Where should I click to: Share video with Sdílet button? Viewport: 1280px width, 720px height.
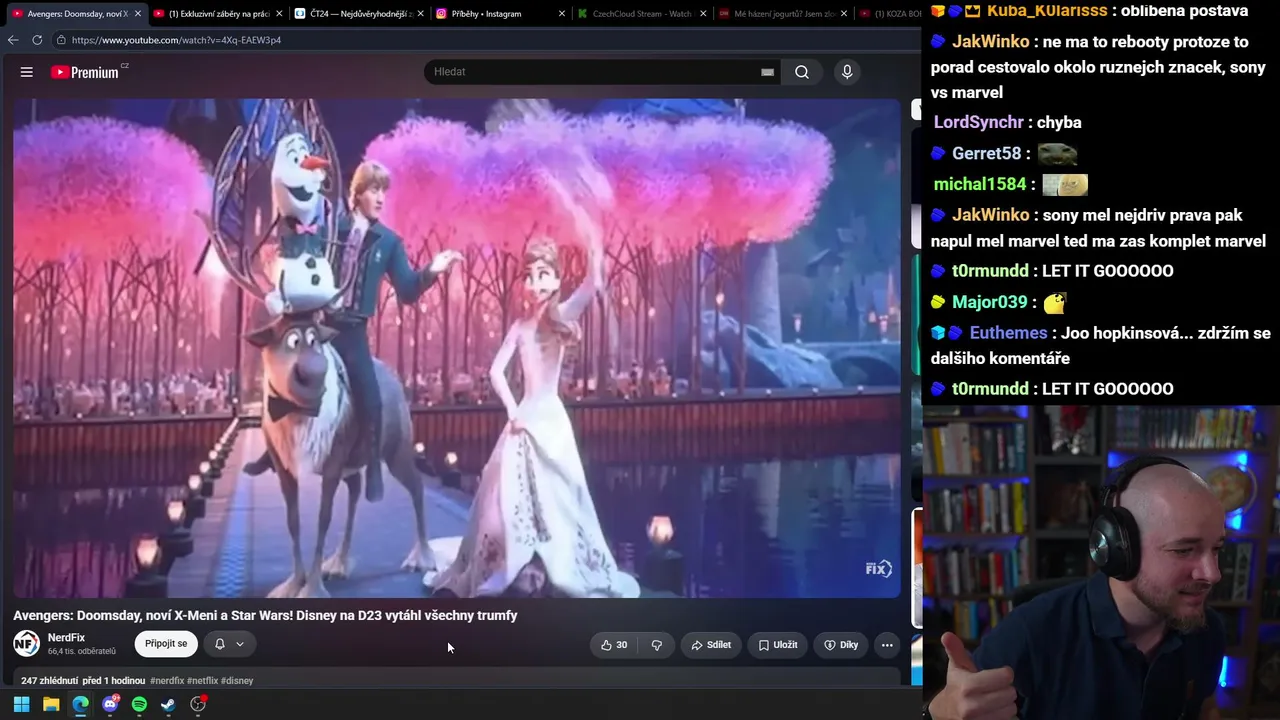[x=711, y=645]
